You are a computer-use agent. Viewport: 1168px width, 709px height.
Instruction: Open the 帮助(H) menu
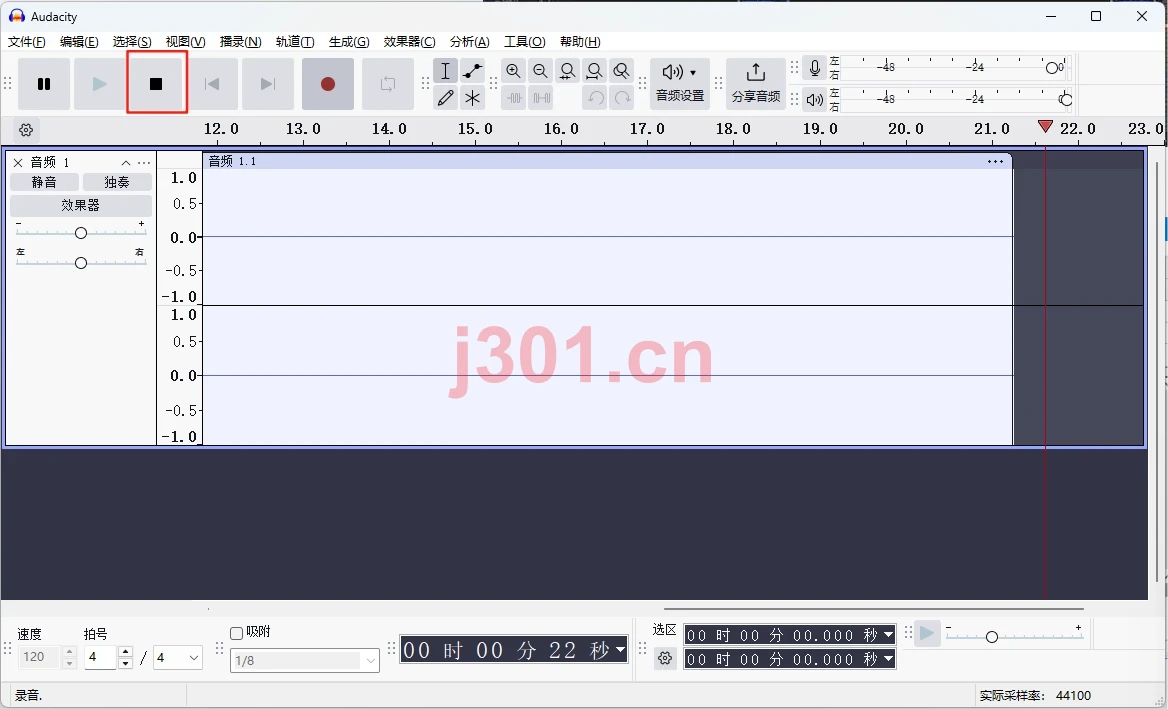click(580, 42)
